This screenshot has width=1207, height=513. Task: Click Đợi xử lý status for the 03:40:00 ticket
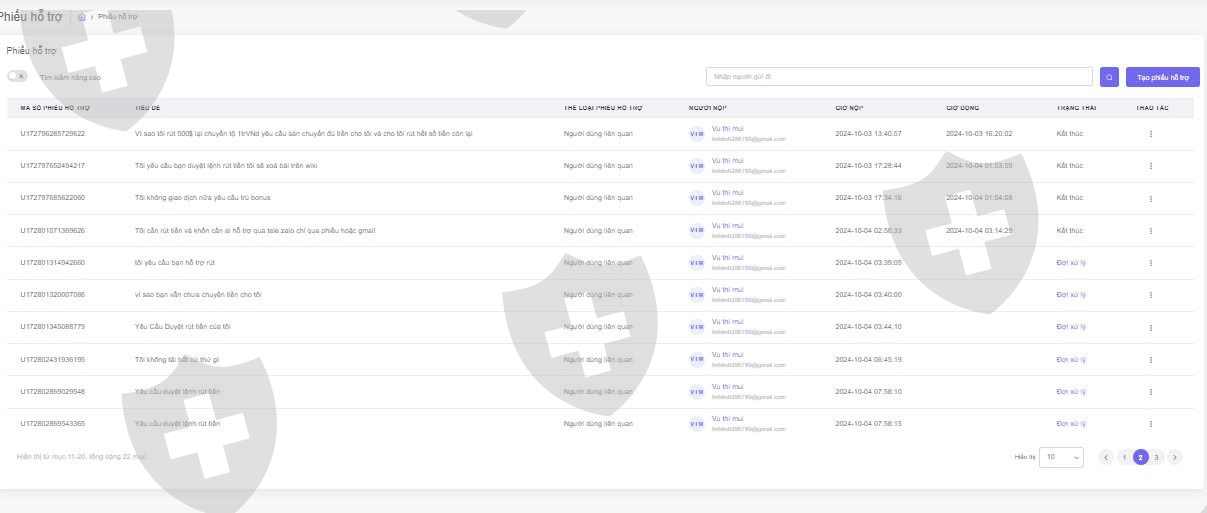pos(1071,295)
